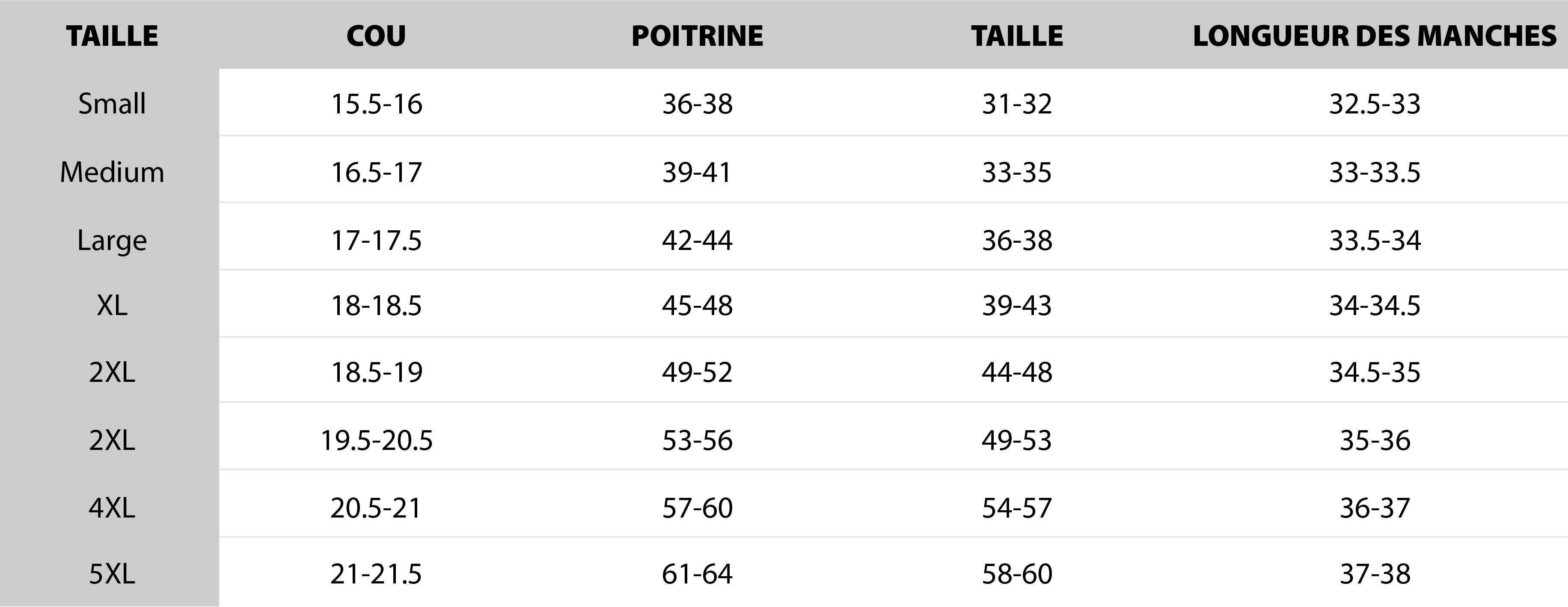Click the chest value 57-60

697,509
